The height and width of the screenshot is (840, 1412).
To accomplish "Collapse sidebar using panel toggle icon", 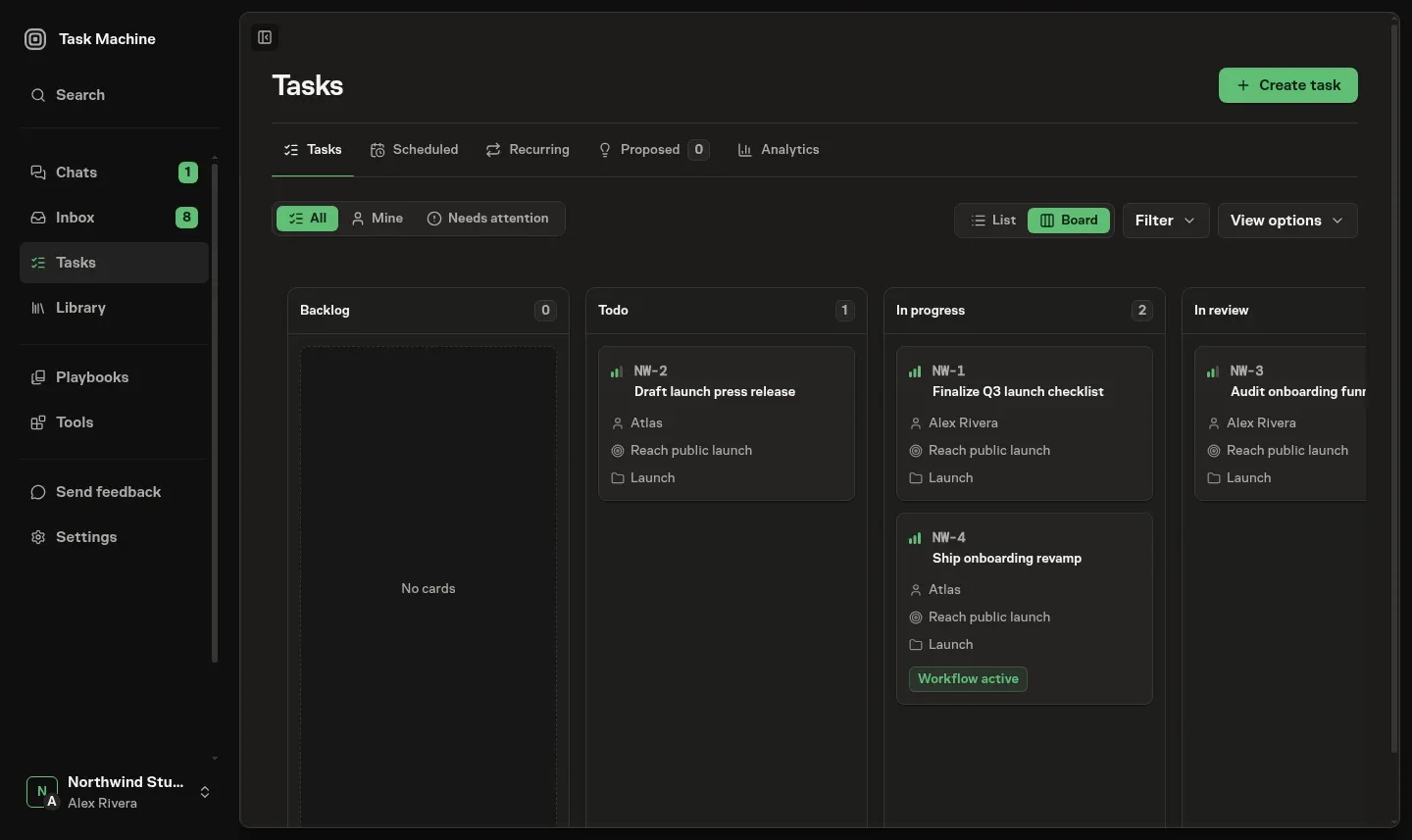I will pos(265,37).
